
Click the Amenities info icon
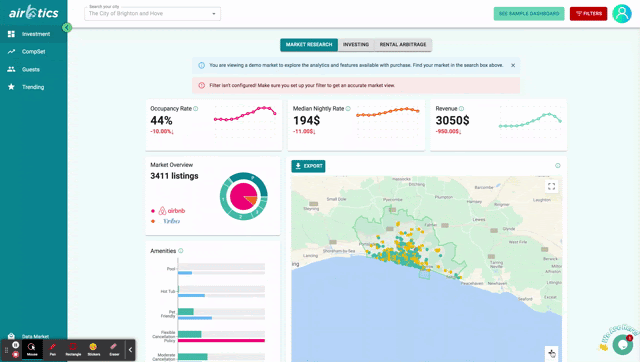181,251
